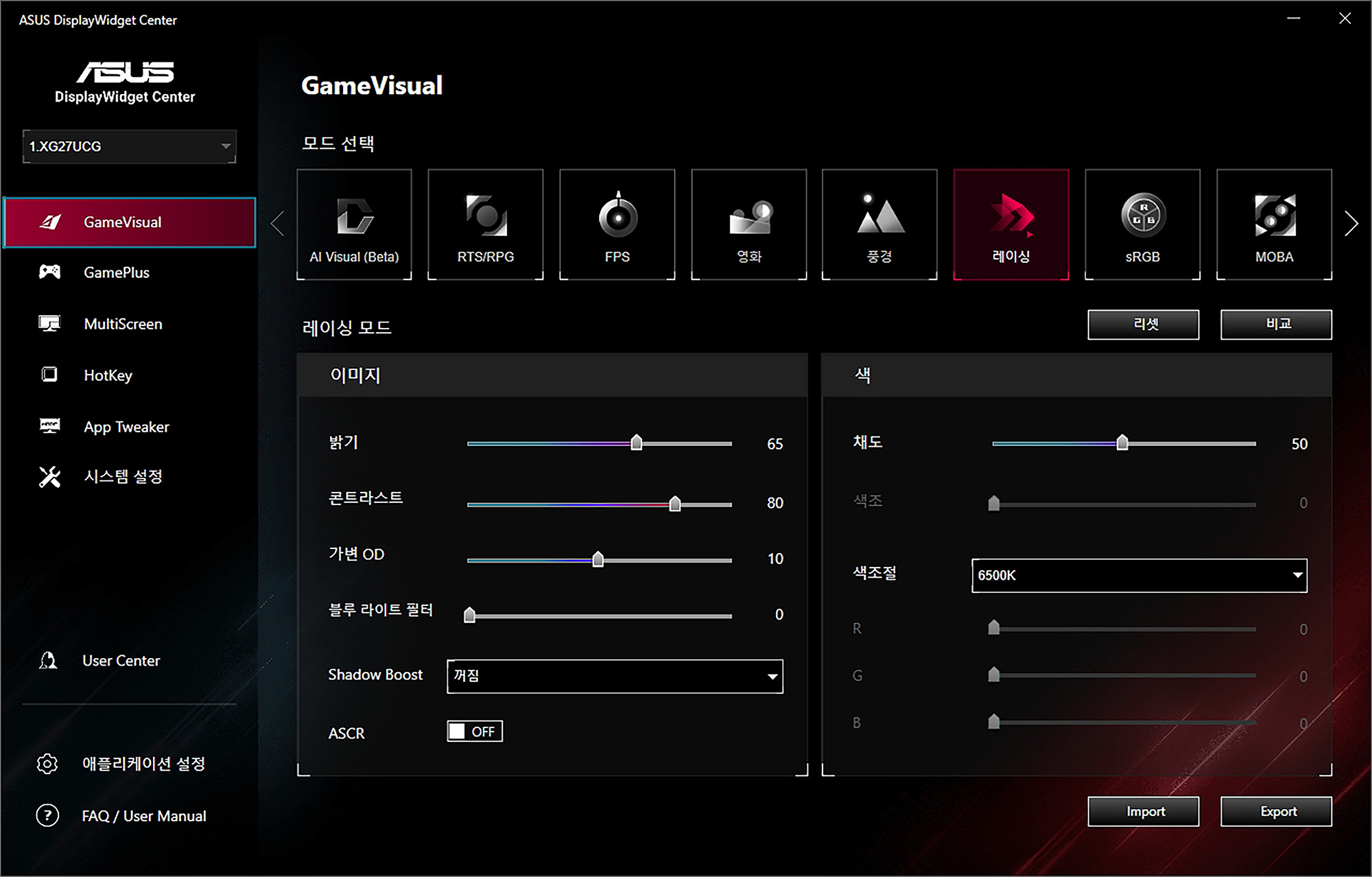Toggle the ASCR OFF switch
The width and height of the screenshot is (1372, 877).
tap(475, 732)
